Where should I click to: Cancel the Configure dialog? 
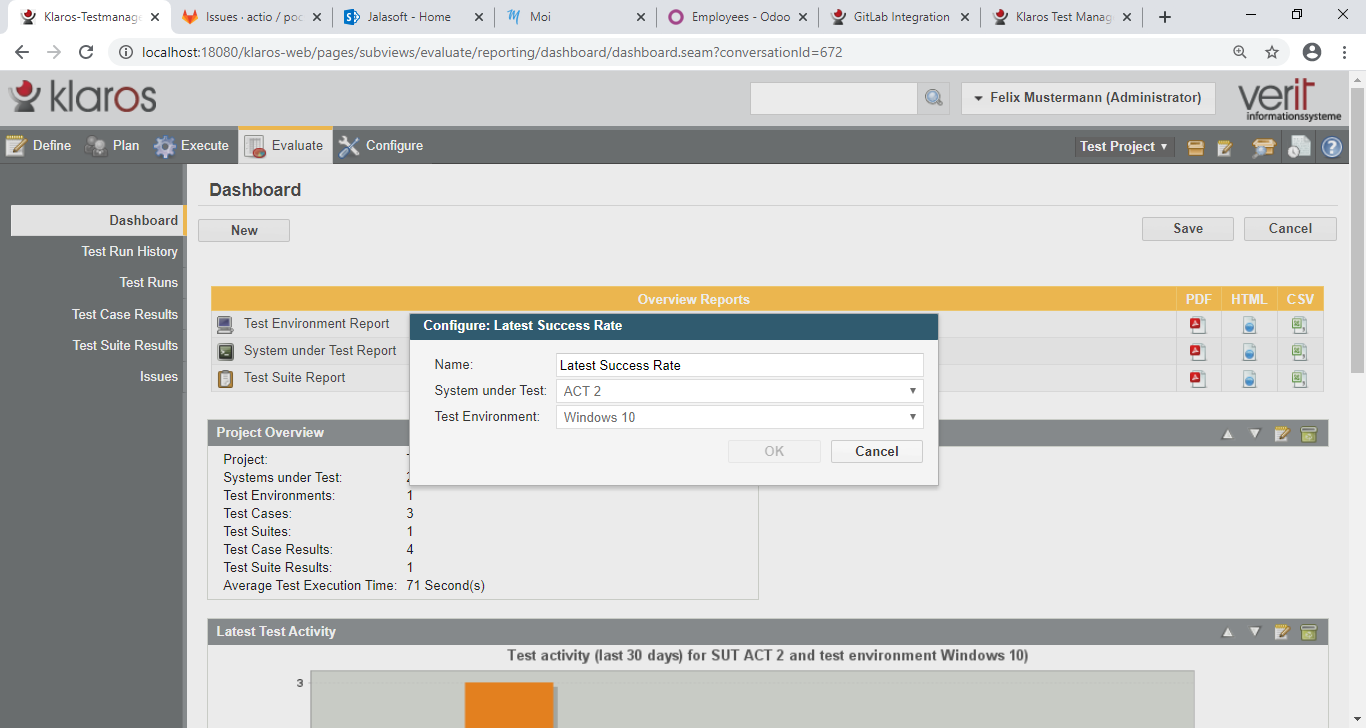(x=876, y=451)
